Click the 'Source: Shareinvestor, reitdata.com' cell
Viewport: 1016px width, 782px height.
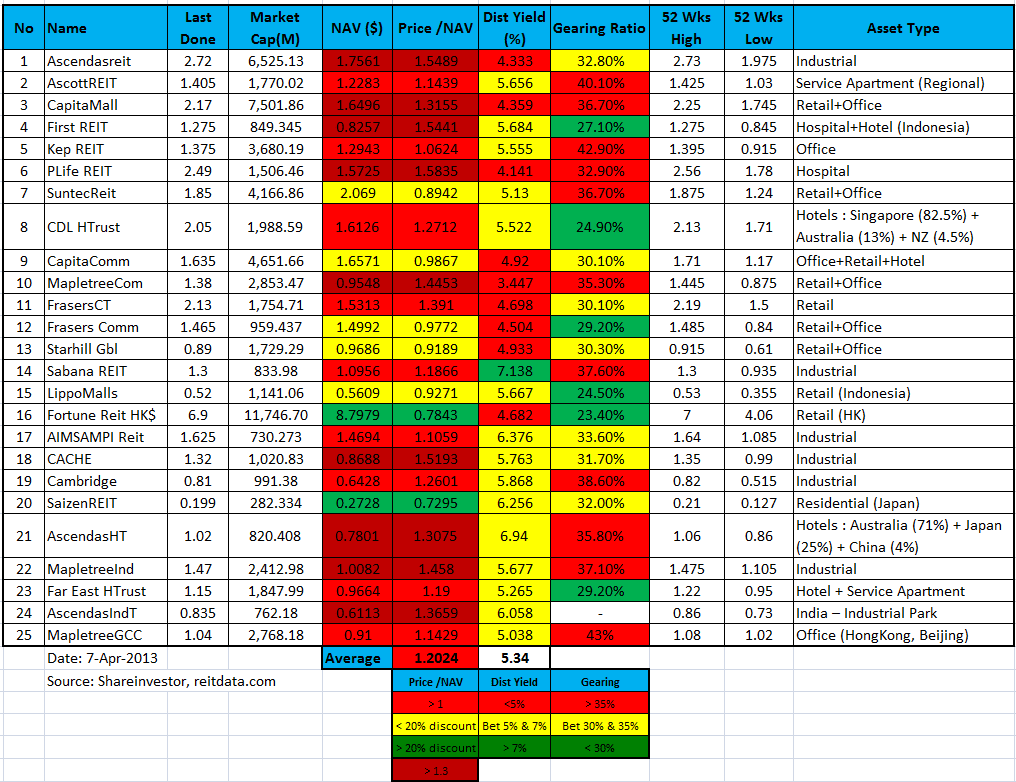(161, 682)
